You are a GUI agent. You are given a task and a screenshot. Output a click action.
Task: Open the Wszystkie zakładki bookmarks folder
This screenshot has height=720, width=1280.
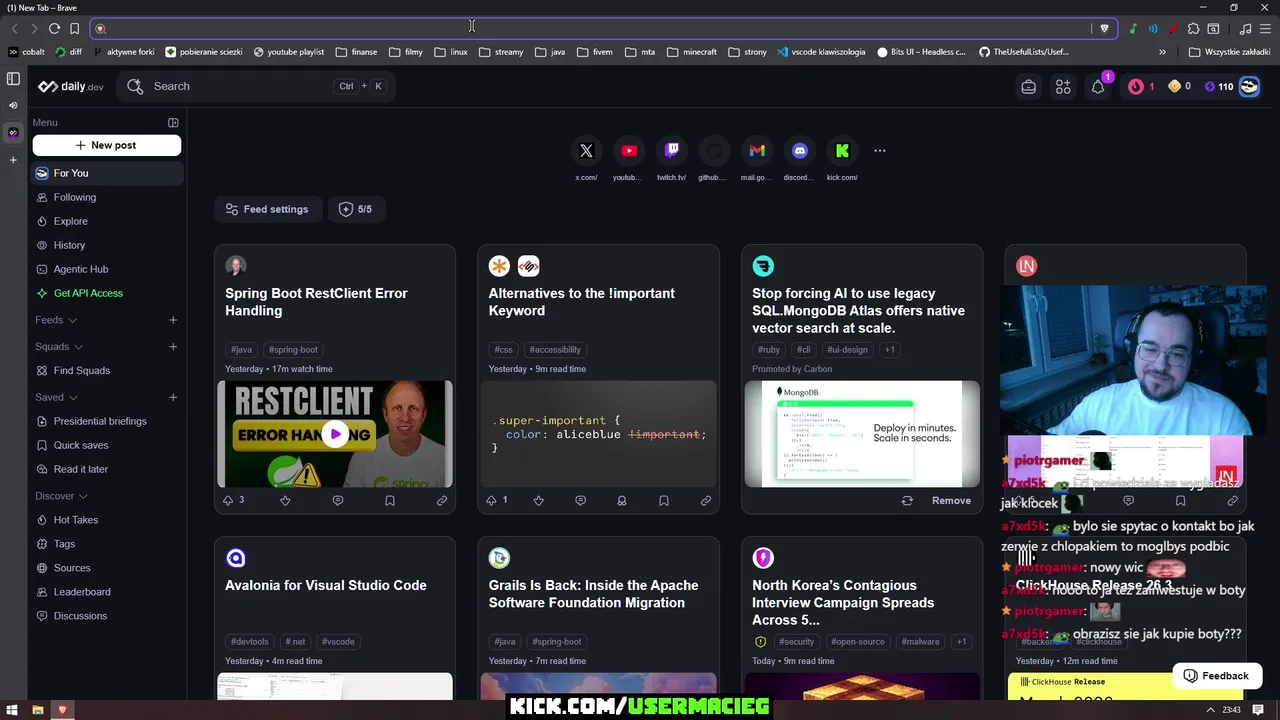point(1230,52)
